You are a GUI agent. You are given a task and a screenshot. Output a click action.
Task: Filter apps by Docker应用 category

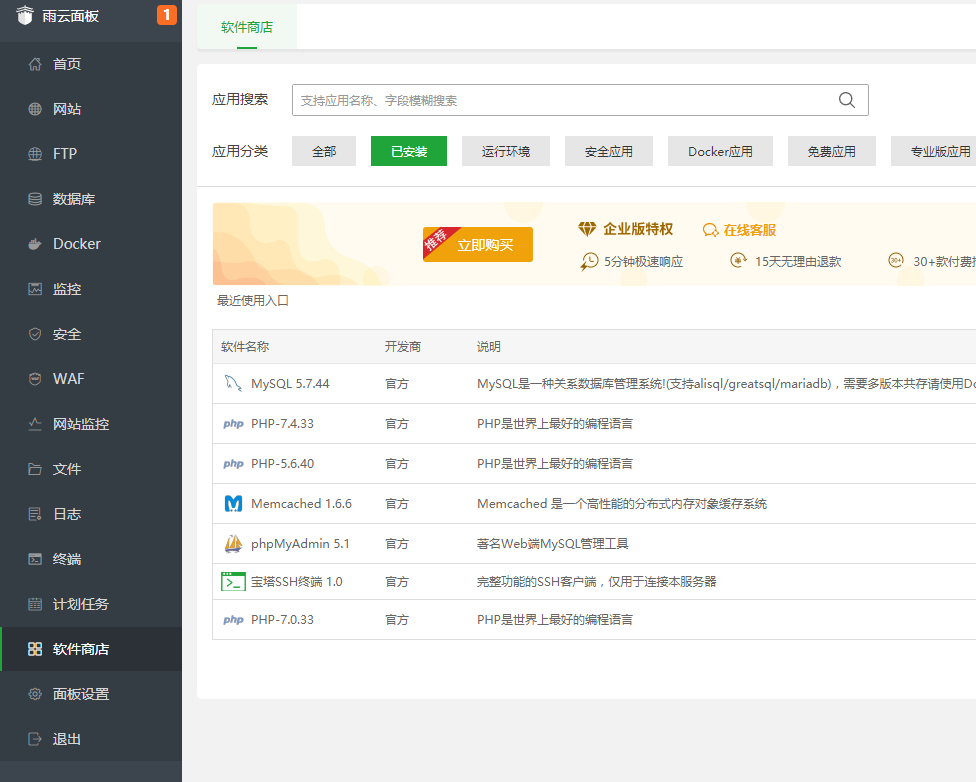720,151
